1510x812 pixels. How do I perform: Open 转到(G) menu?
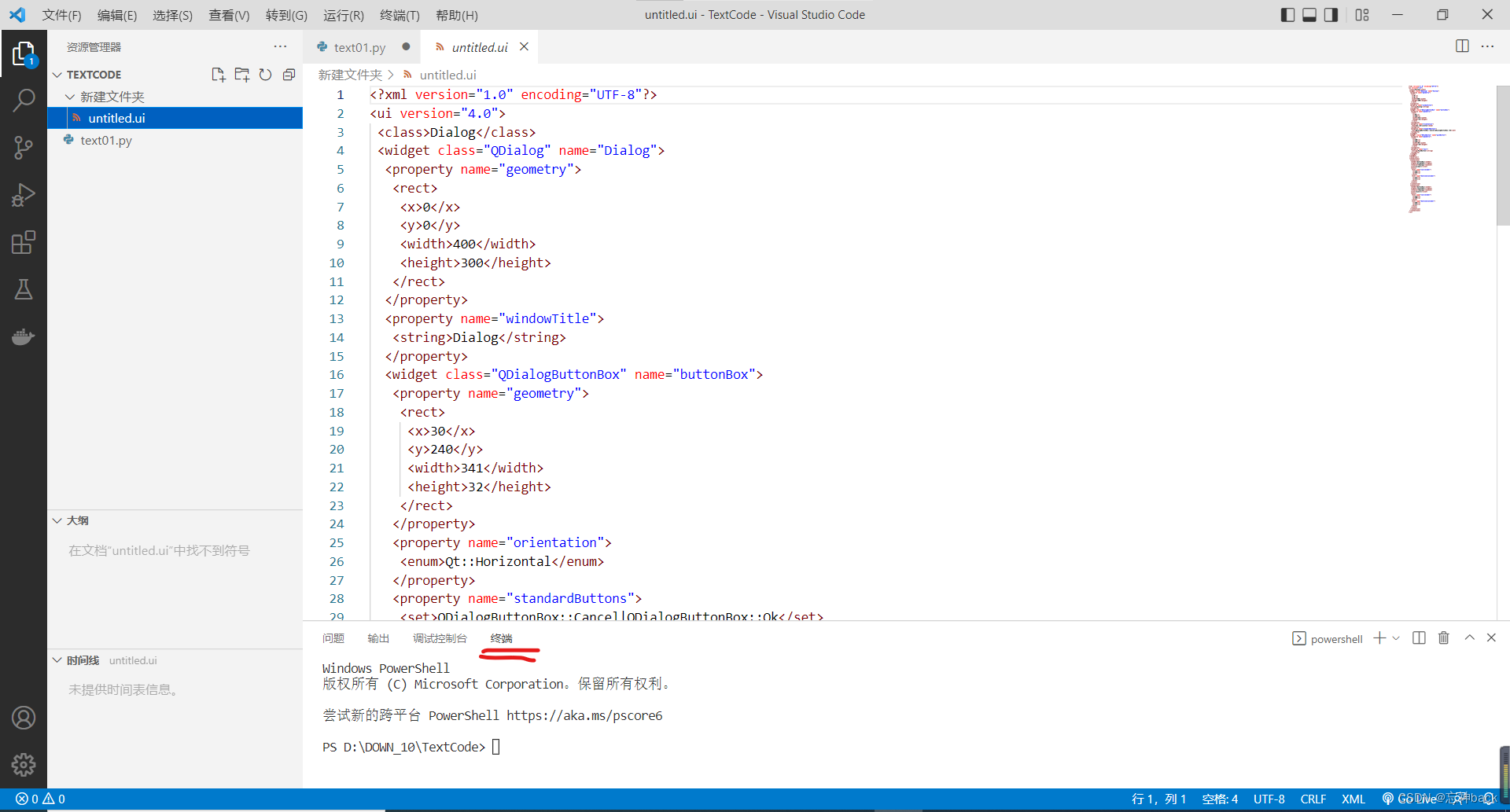point(286,15)
